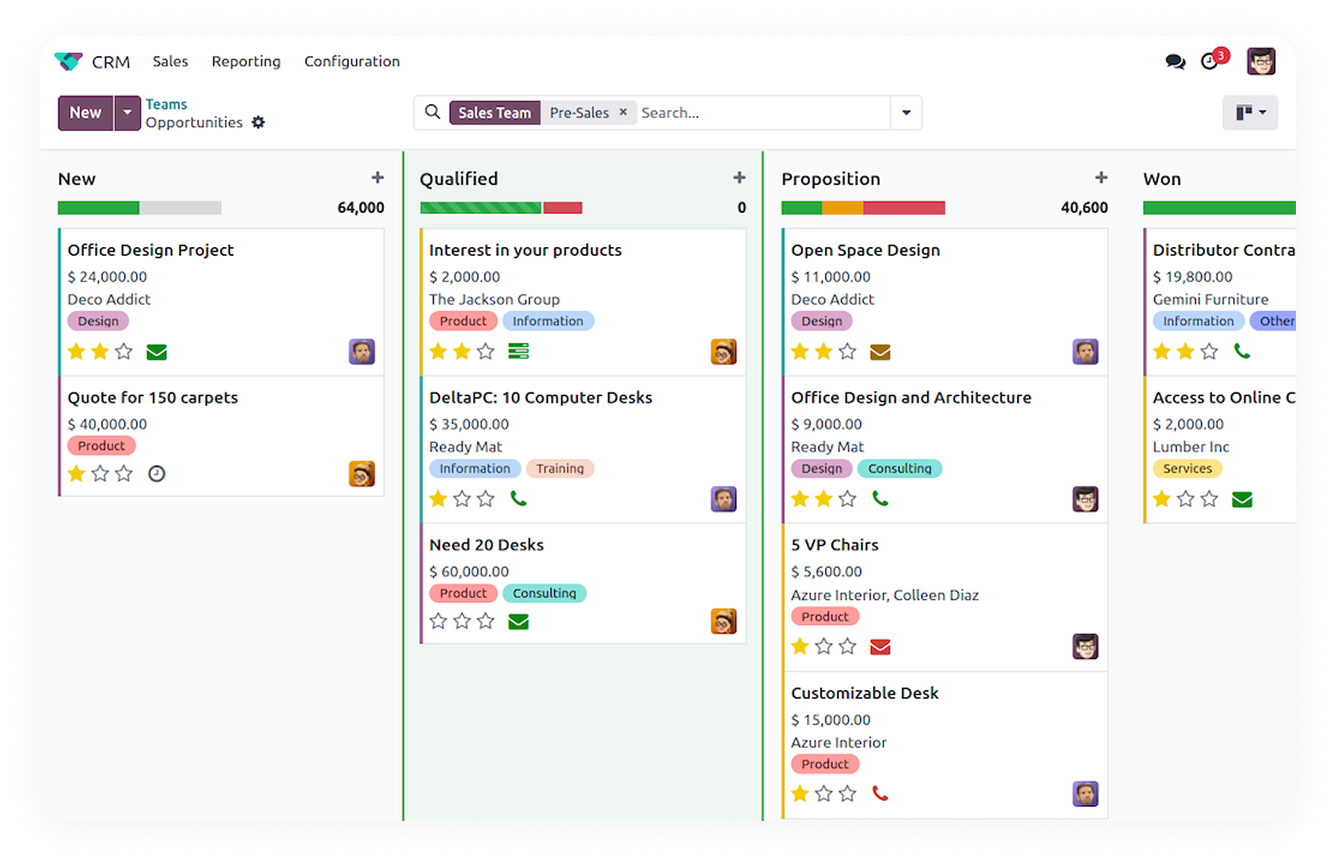Click the settings gear beside Opportunities

[258, 122]
